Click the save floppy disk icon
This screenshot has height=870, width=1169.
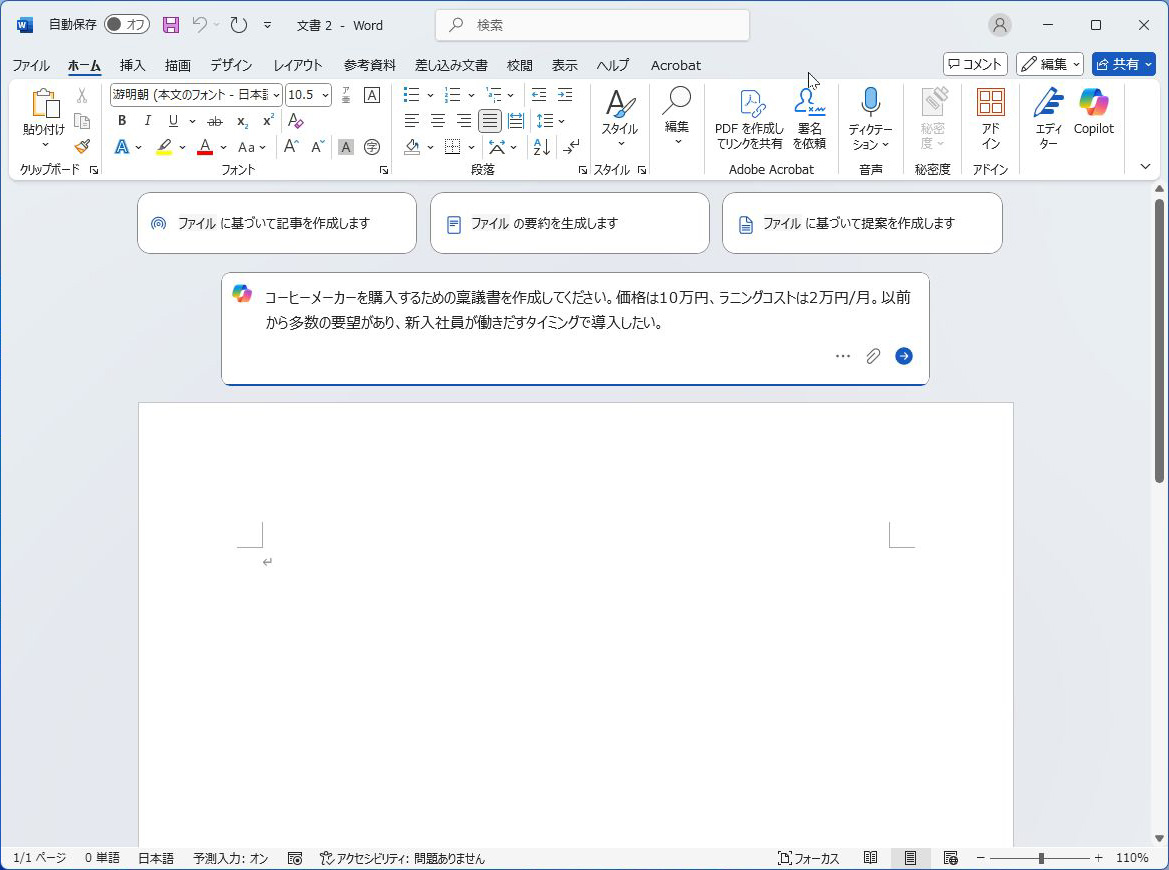(171, 25)
